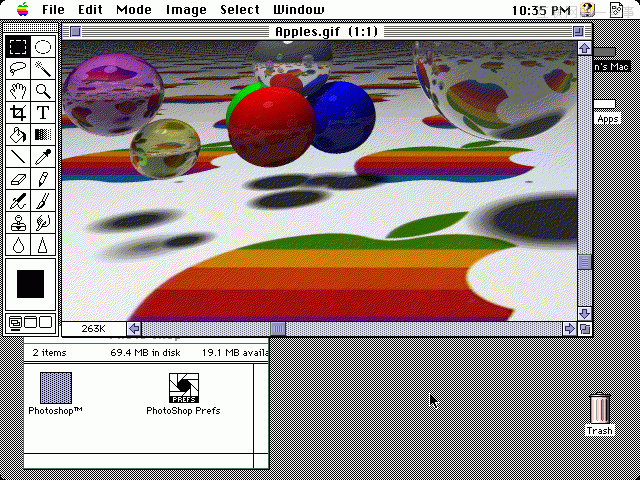Screen dimensions: 640x480
Task: Click the horizontal scrollbar left arrow
Action: pos(134,329)
